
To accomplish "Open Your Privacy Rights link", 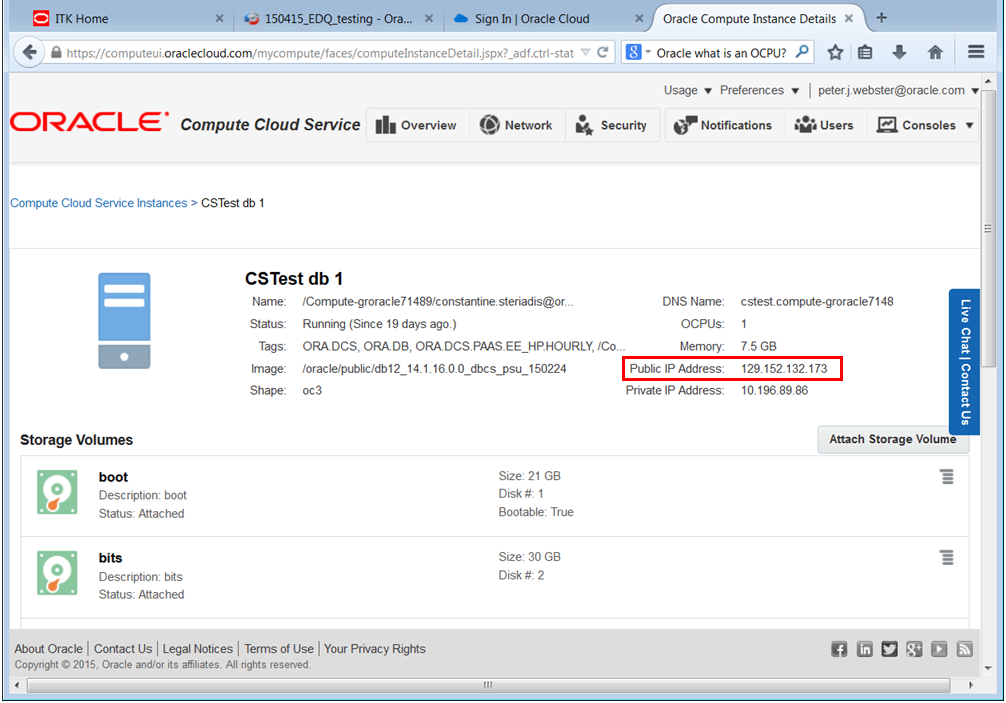I will pyautogui.click(x=375, y=648).
